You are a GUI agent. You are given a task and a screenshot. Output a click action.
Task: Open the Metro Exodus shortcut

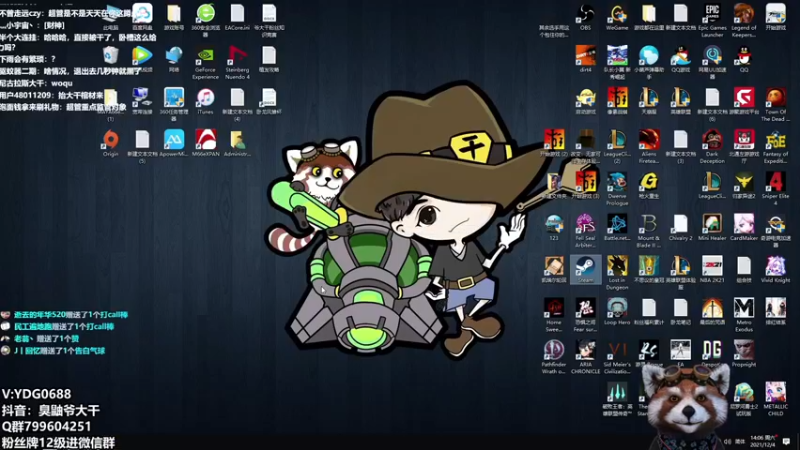click(744, 315)
